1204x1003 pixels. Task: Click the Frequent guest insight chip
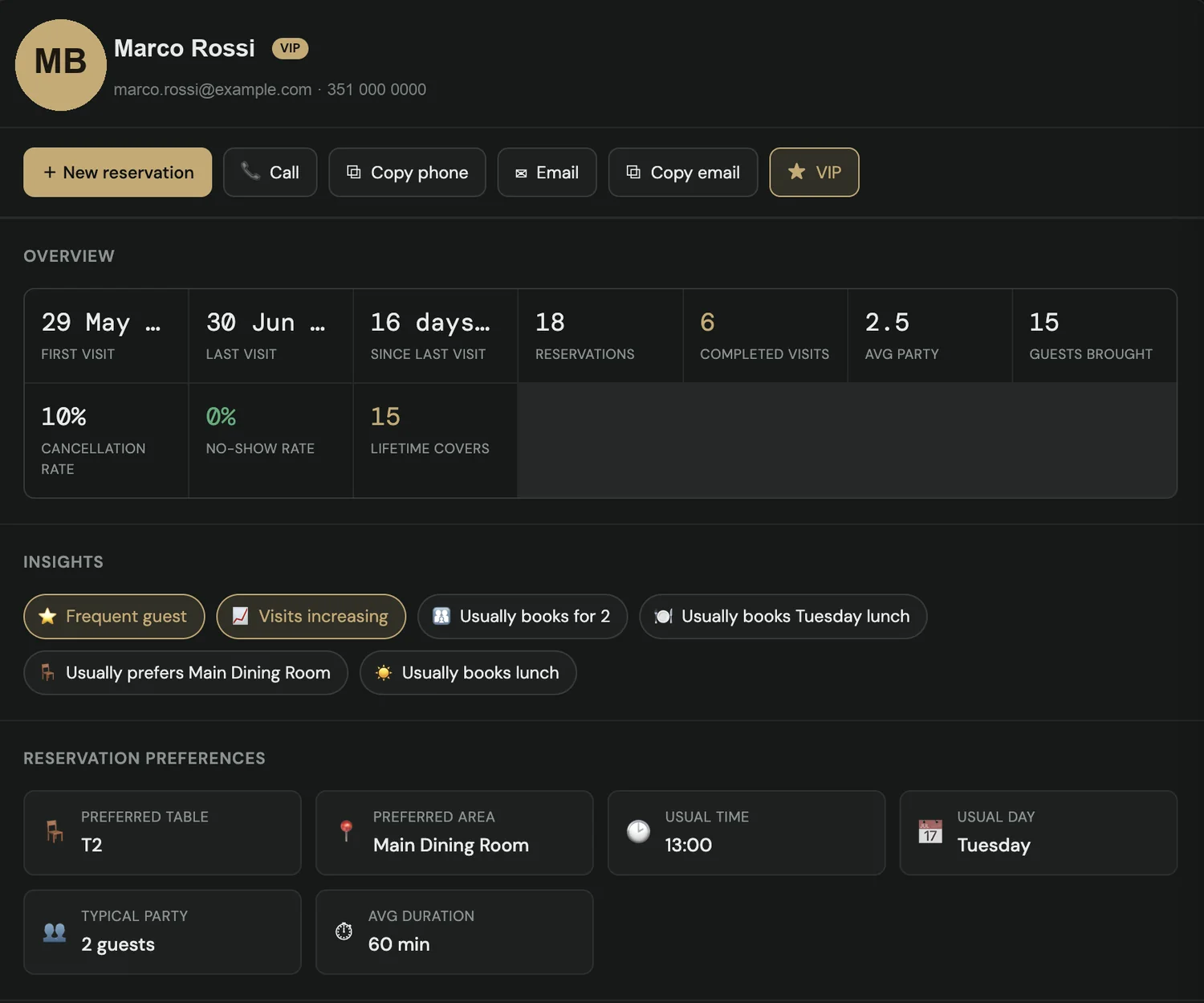(x=114, y=616)
